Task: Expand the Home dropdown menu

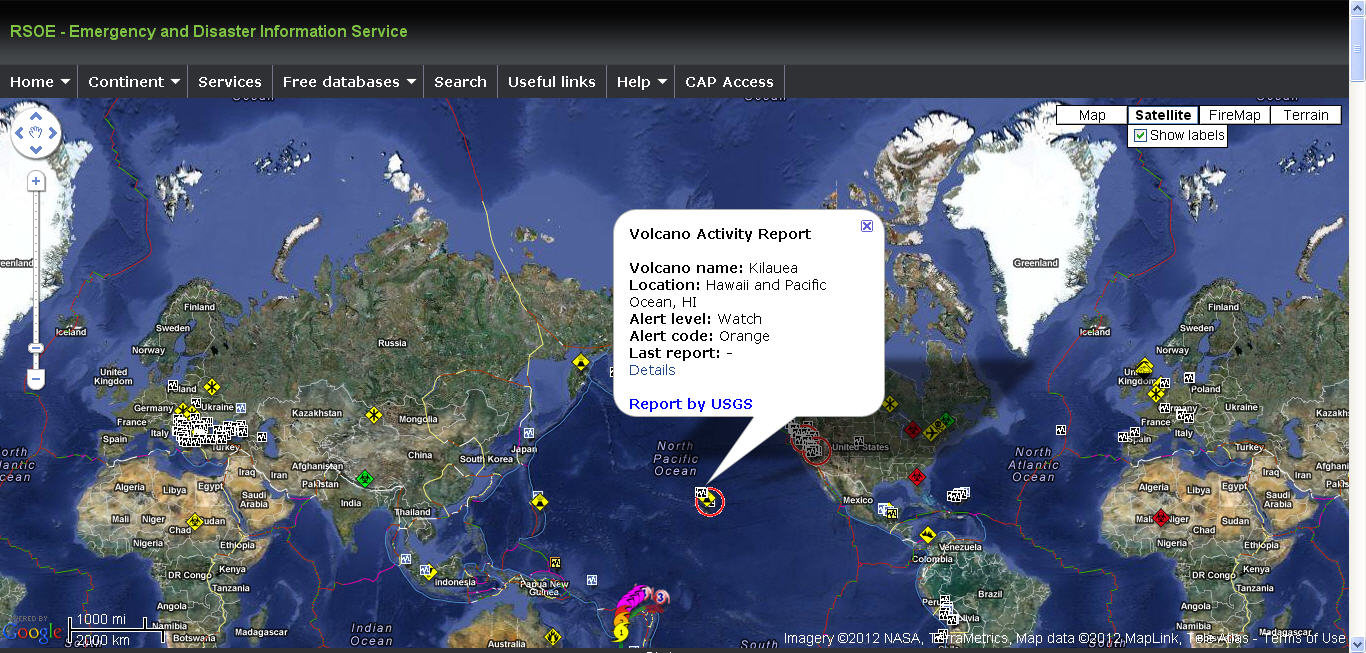Action: pos(40,82)
